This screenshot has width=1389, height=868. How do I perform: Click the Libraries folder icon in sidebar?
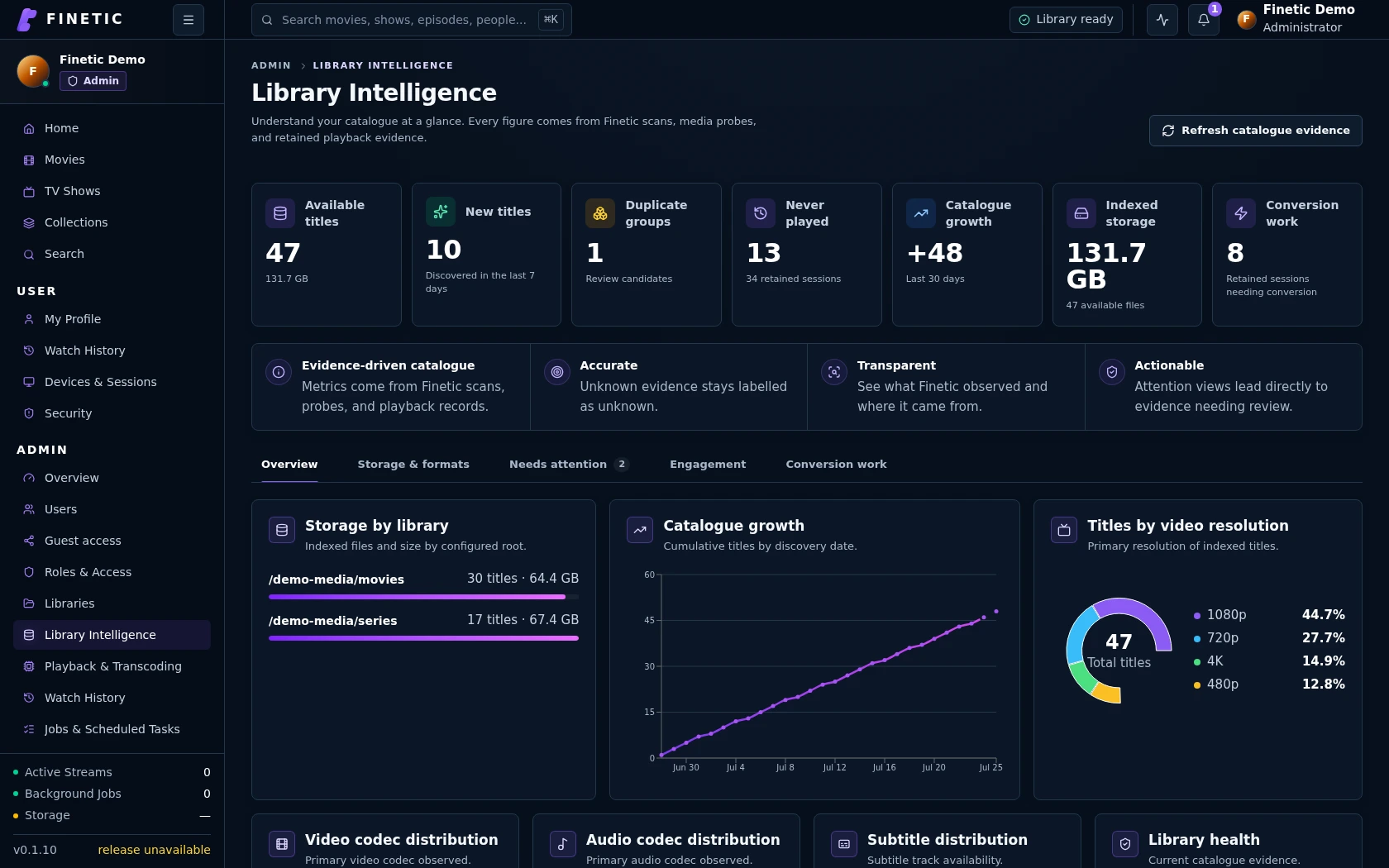click(29, 603)
